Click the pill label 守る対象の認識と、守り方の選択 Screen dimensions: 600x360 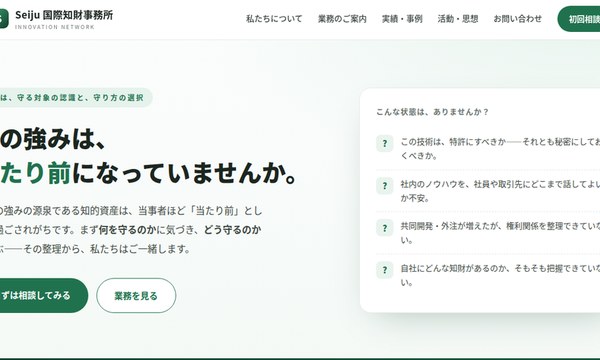[80, 98]
